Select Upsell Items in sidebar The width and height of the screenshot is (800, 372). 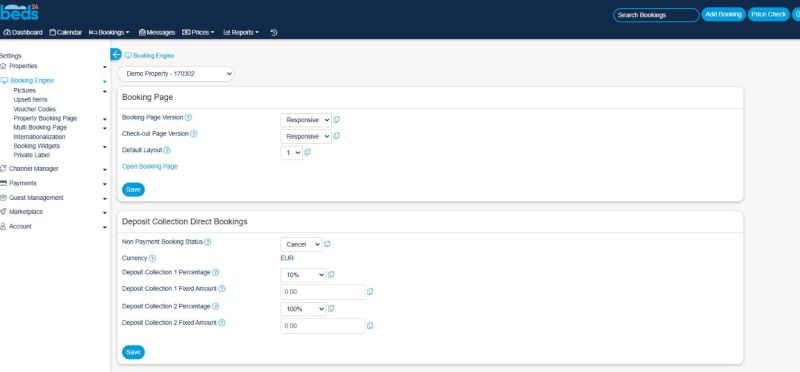pos(31,100)
